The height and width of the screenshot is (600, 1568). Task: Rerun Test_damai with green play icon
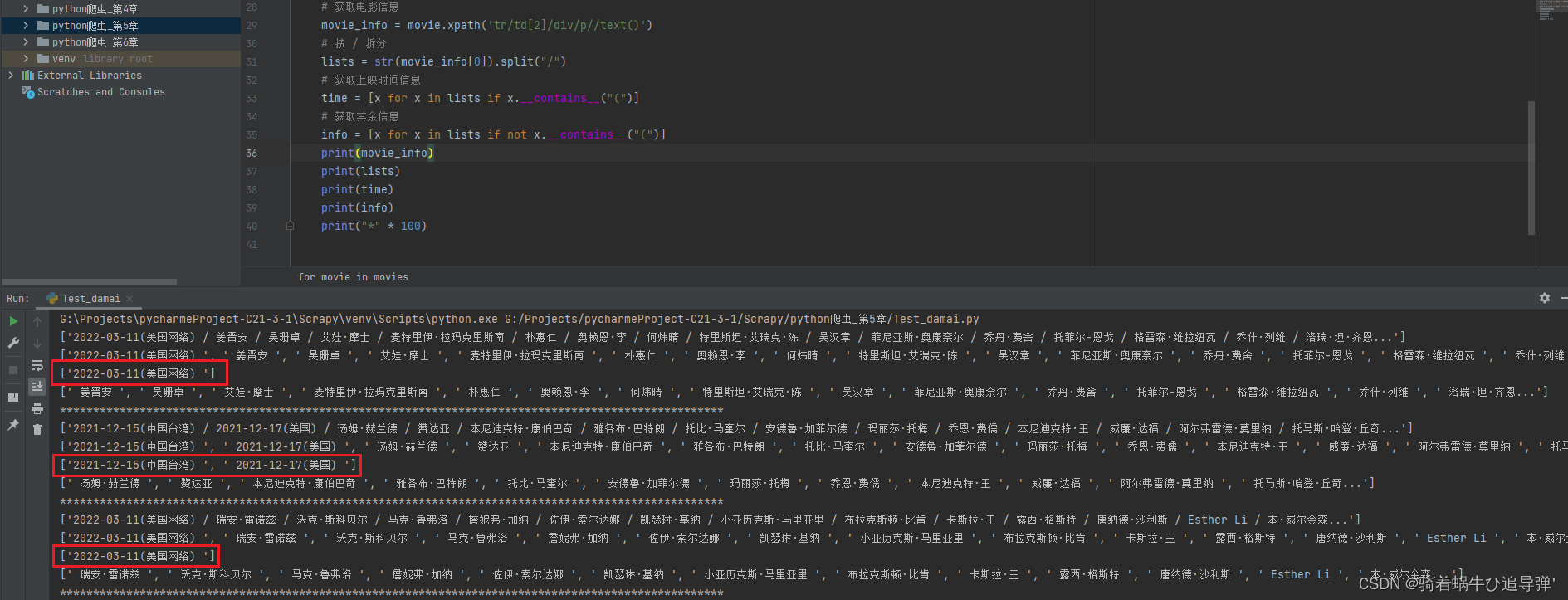(x=13, y=321)
